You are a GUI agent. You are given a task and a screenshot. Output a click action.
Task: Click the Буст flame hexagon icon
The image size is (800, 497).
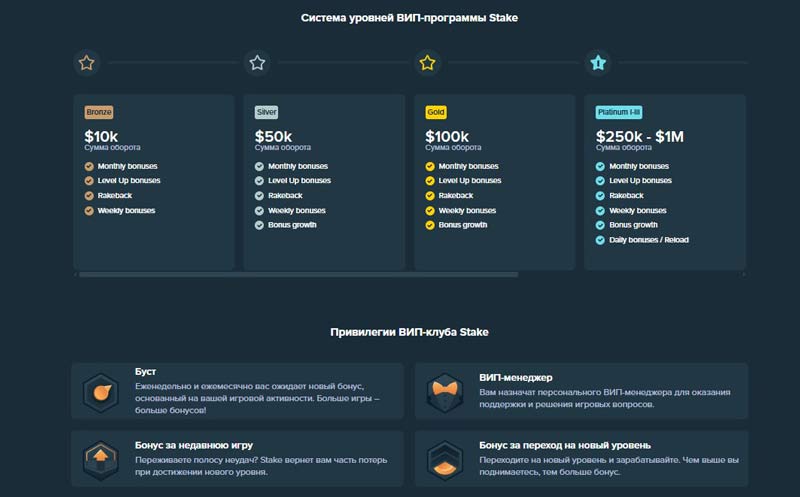(x=101, y=390)
